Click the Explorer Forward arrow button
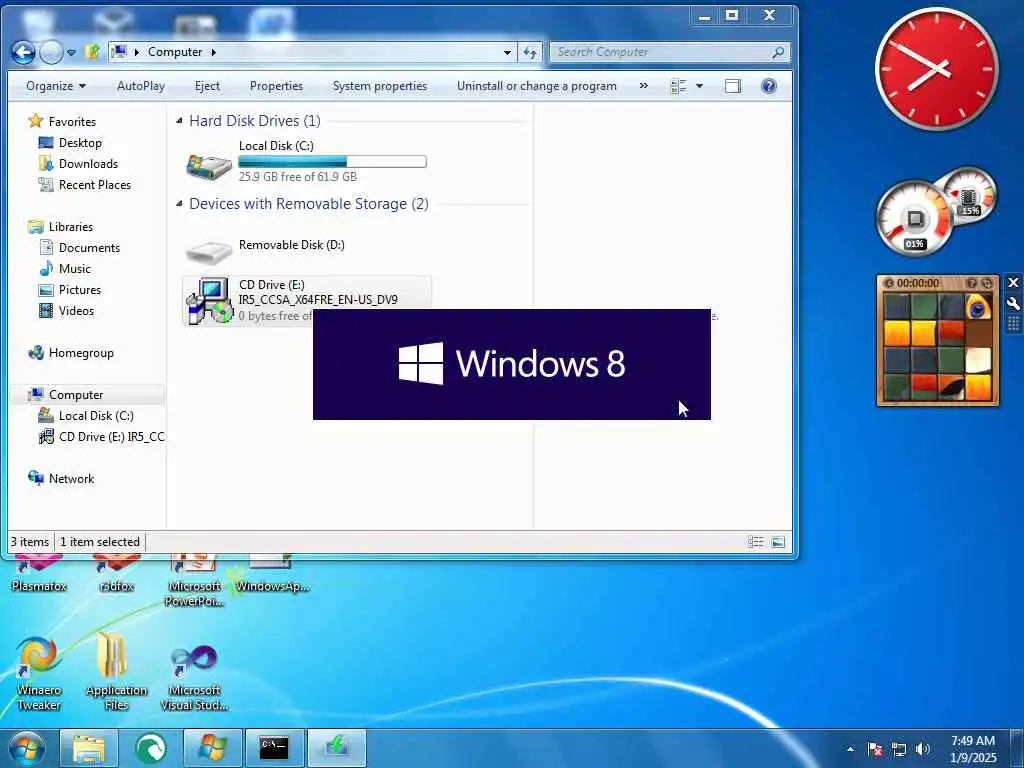The image size is (1024, 768). 51,52
